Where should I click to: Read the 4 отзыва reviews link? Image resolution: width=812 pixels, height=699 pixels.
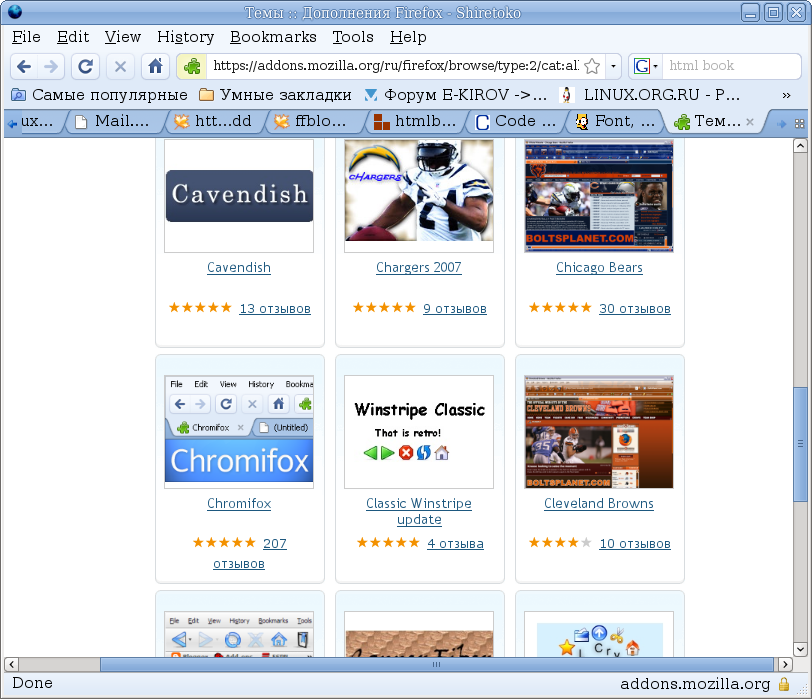coord(455,544)
